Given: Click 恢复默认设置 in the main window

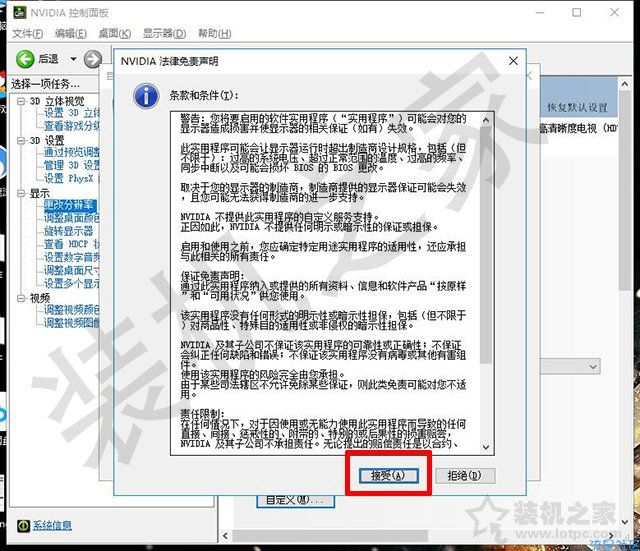Looking at the screenshot, I should pyautogui.click(x=577, y=107).
